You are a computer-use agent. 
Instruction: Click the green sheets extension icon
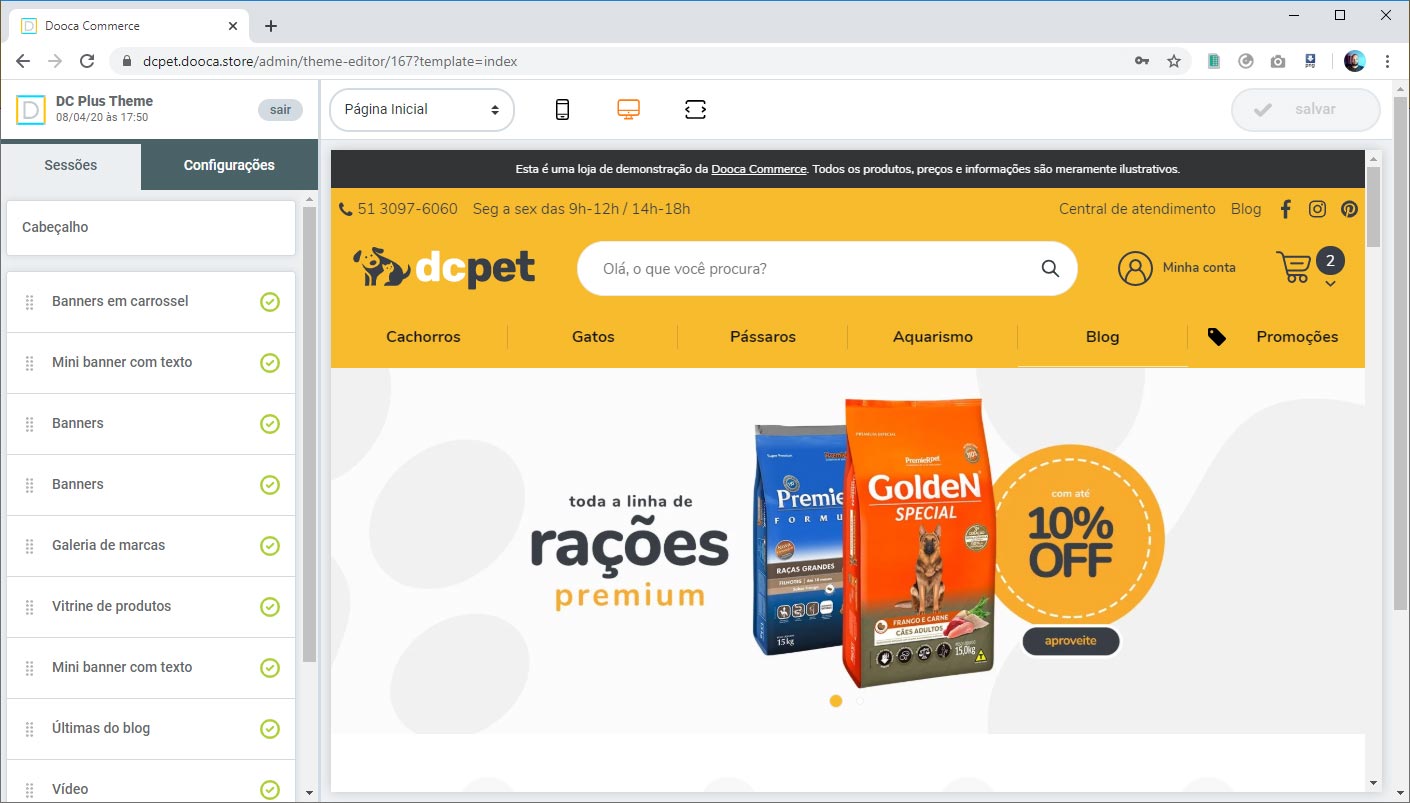click(1214, 61)
